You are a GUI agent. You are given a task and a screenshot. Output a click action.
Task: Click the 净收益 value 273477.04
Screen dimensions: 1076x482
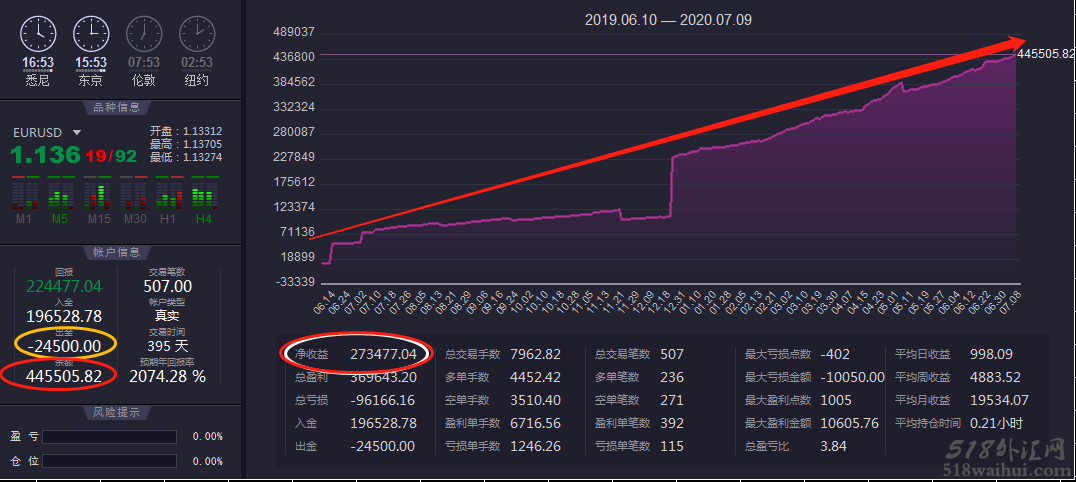click(383, 354)
